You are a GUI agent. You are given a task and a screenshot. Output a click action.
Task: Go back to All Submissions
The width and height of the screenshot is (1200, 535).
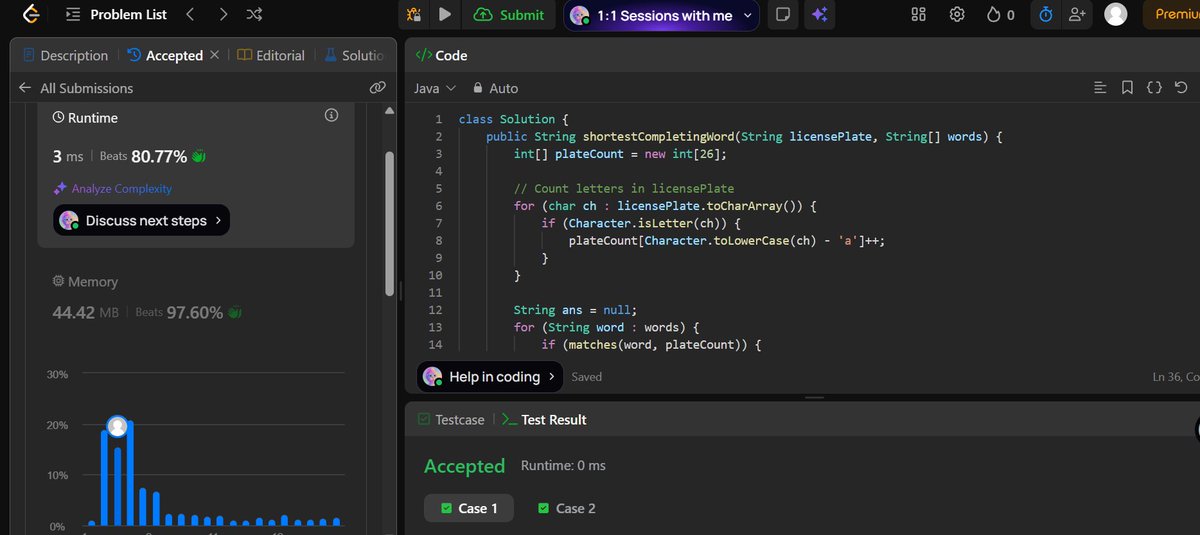coord(76,88)
